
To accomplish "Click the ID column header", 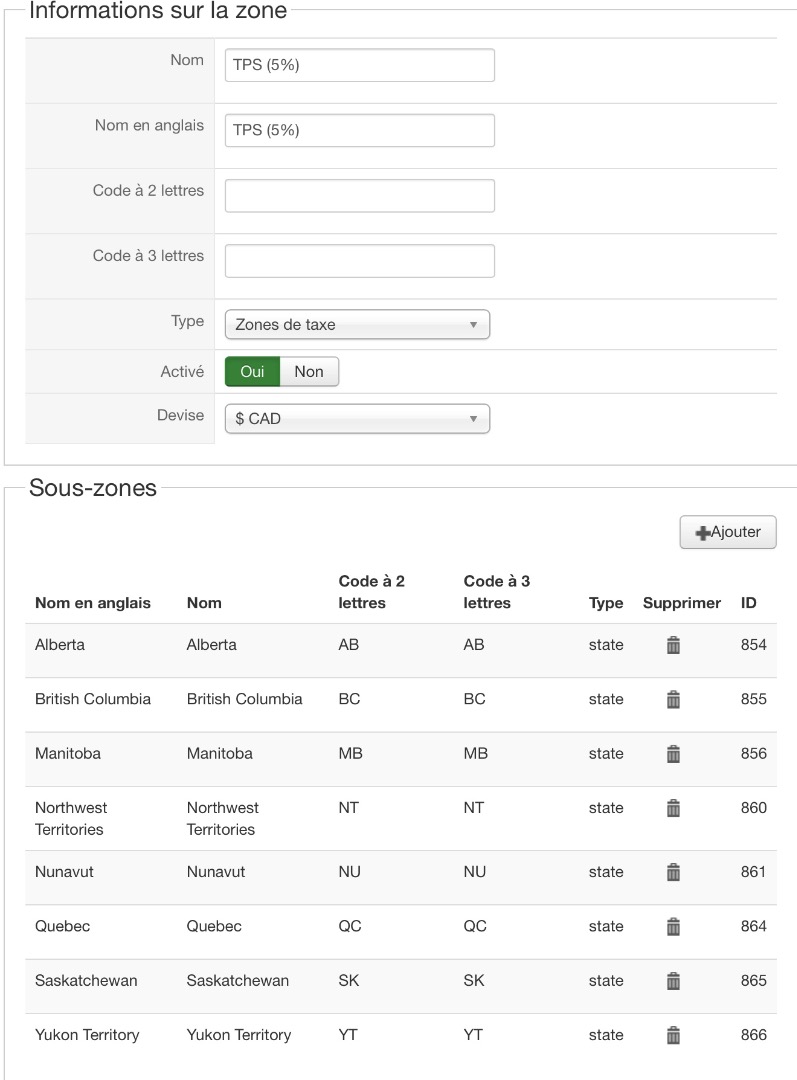I will [x=748, y=603].
